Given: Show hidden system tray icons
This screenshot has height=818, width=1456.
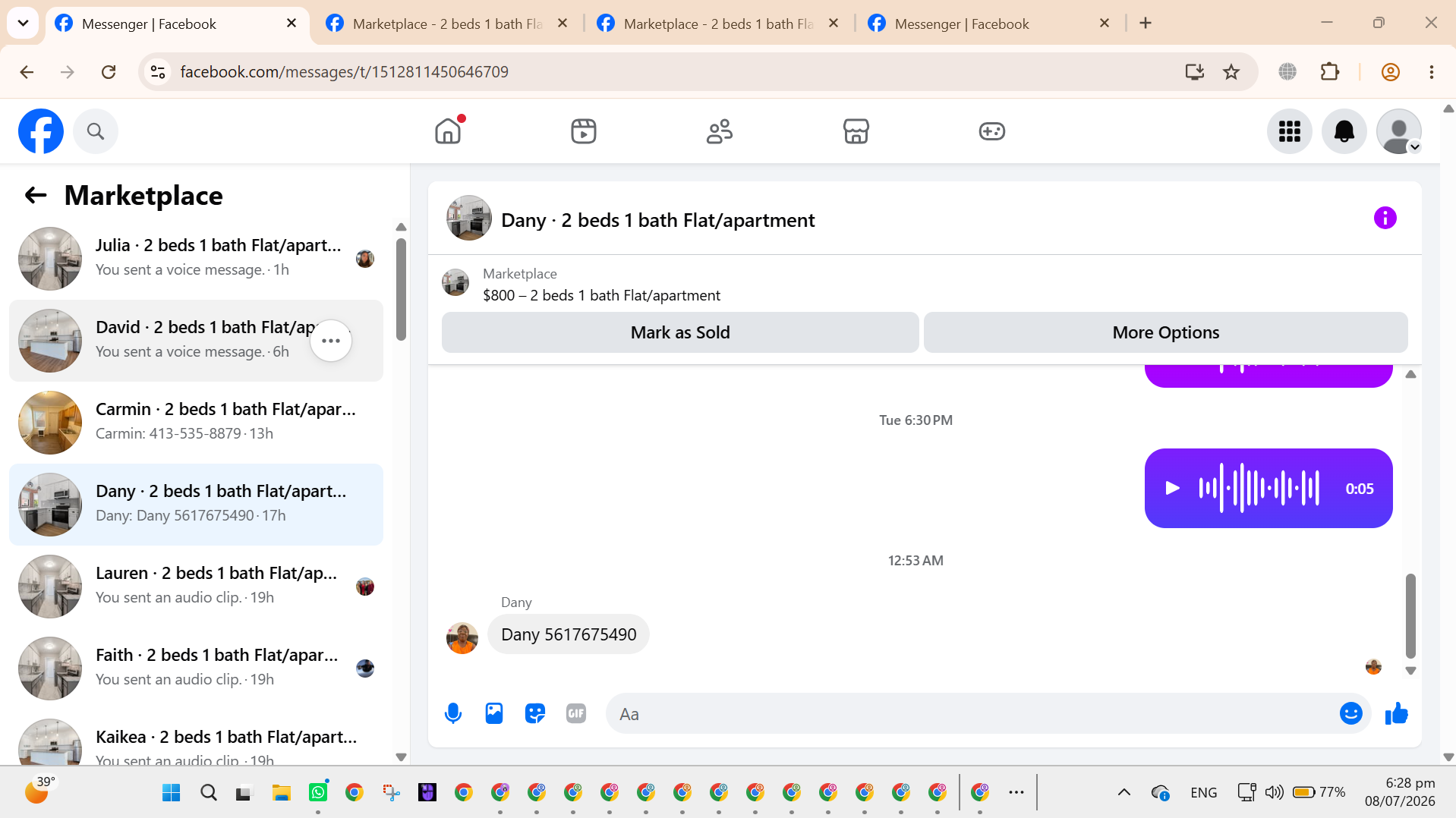Looking at the screenshot, I should 1124,793.
